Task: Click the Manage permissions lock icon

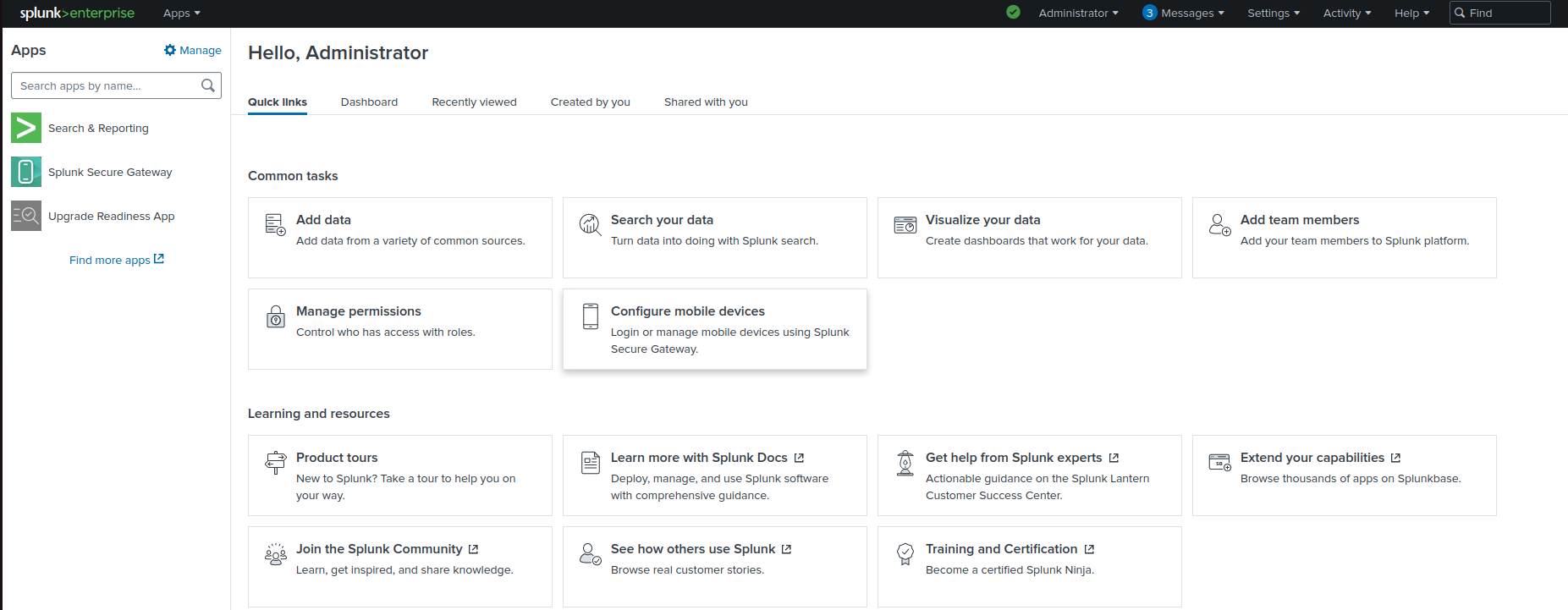Action: pyautogui.click(x=276, y=316)
